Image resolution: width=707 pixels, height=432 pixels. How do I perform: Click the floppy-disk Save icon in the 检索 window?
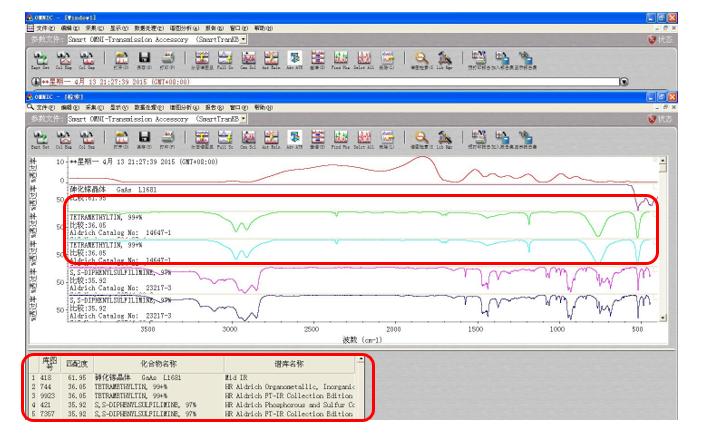click(144, 139)
